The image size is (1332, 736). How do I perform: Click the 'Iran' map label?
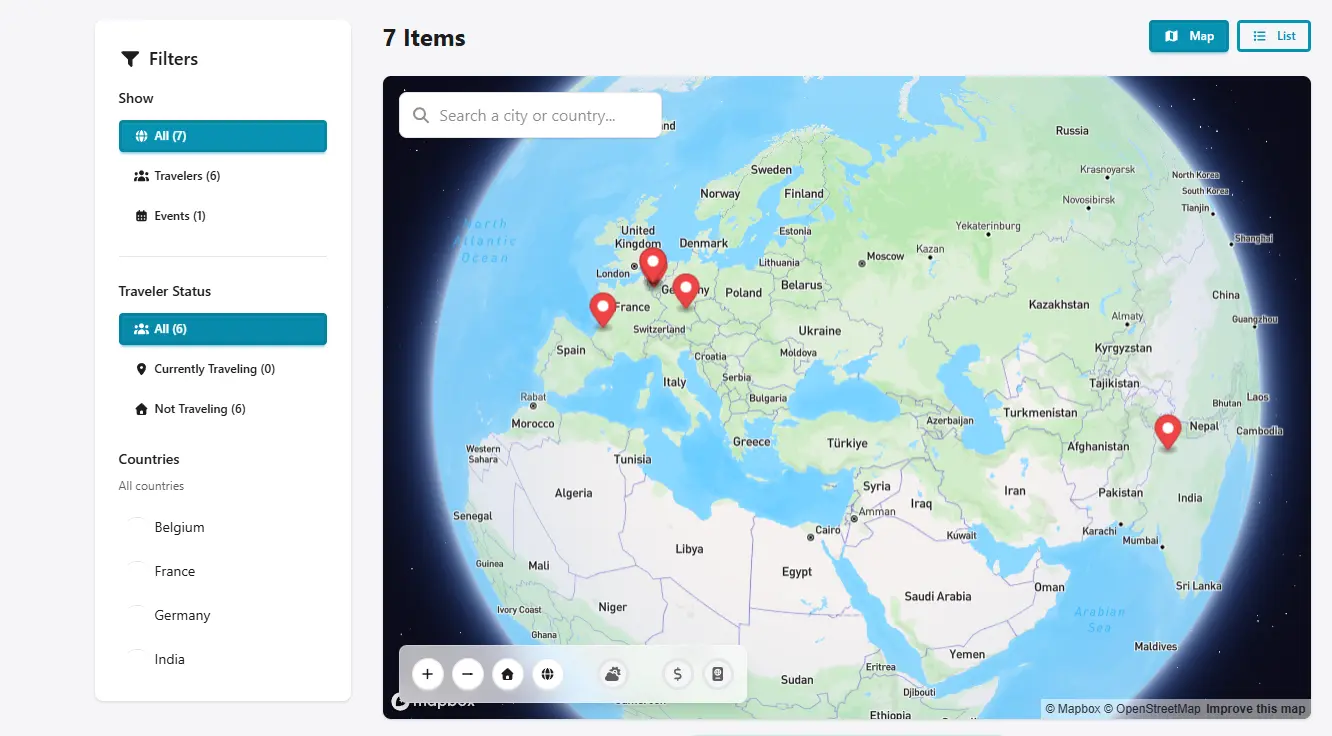tap(1015, 491)
